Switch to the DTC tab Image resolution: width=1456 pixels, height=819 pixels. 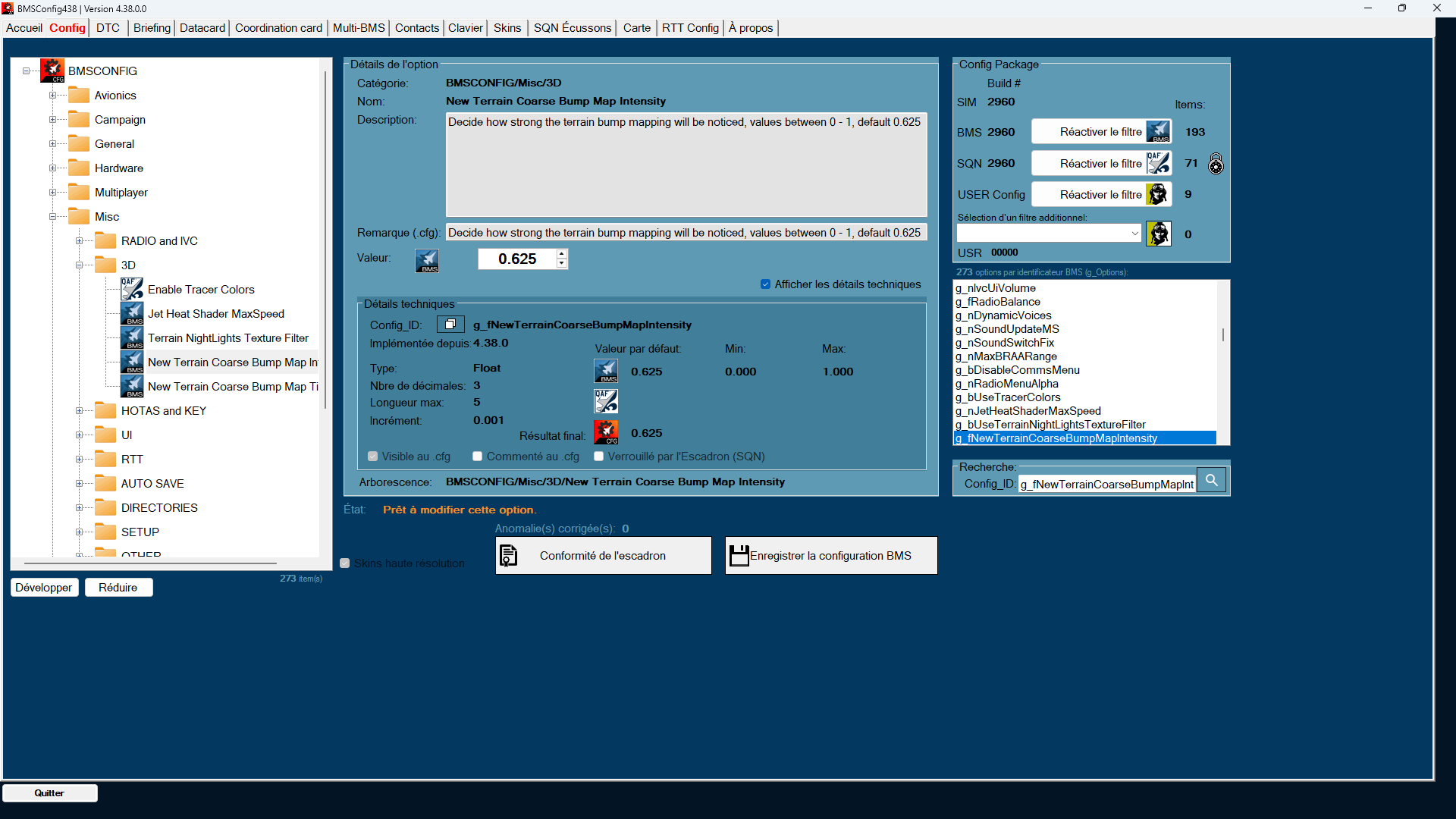click(108, 28)
